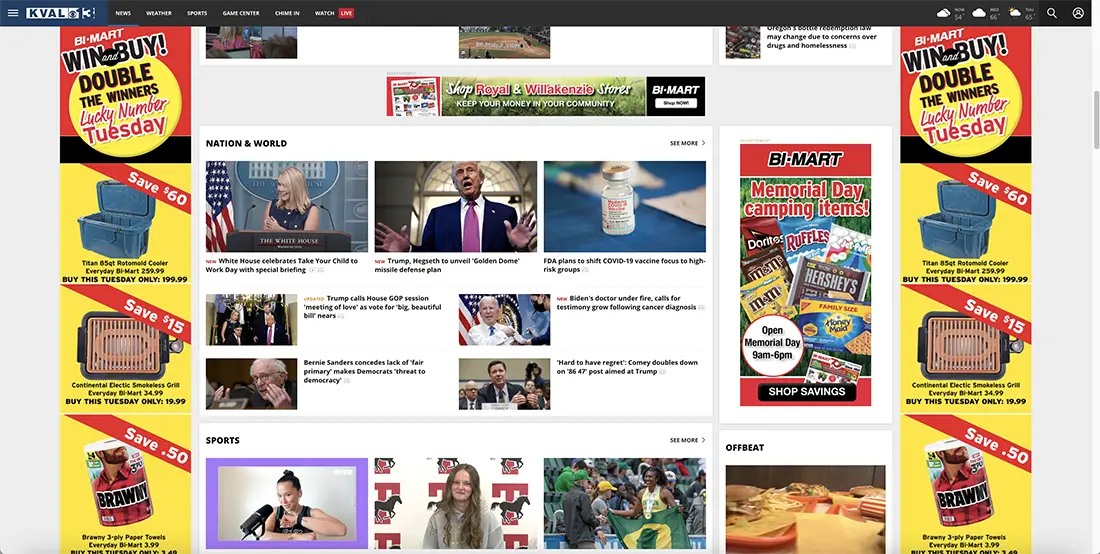This screenshot has width=1100, height=554.
Task: Click the current cloudy weather icon
Action: coord(944,13)
